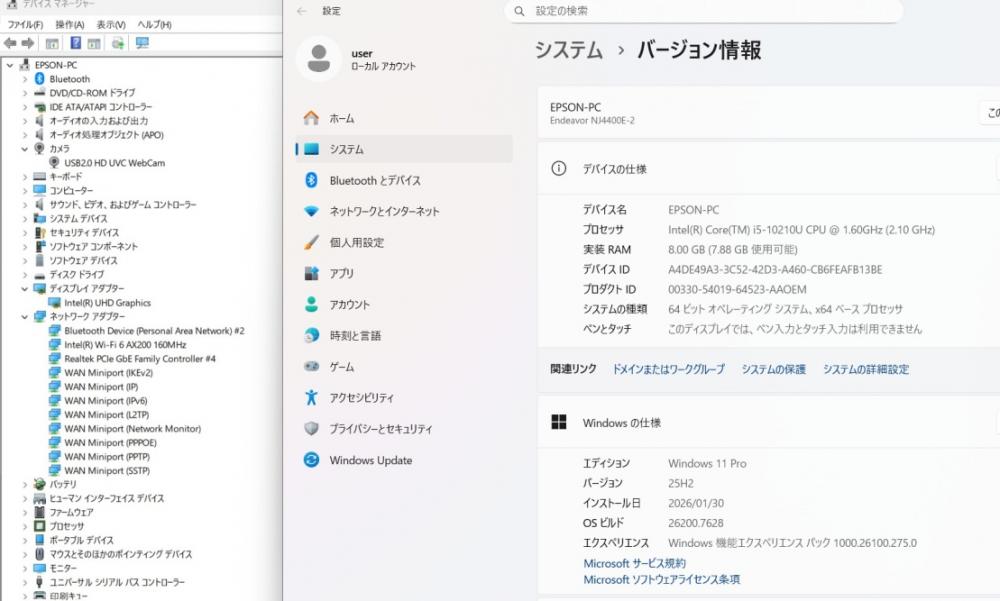Expand the Bluetooth category
This screenshot has width=1000, height=601.
[x=25, y=79]
